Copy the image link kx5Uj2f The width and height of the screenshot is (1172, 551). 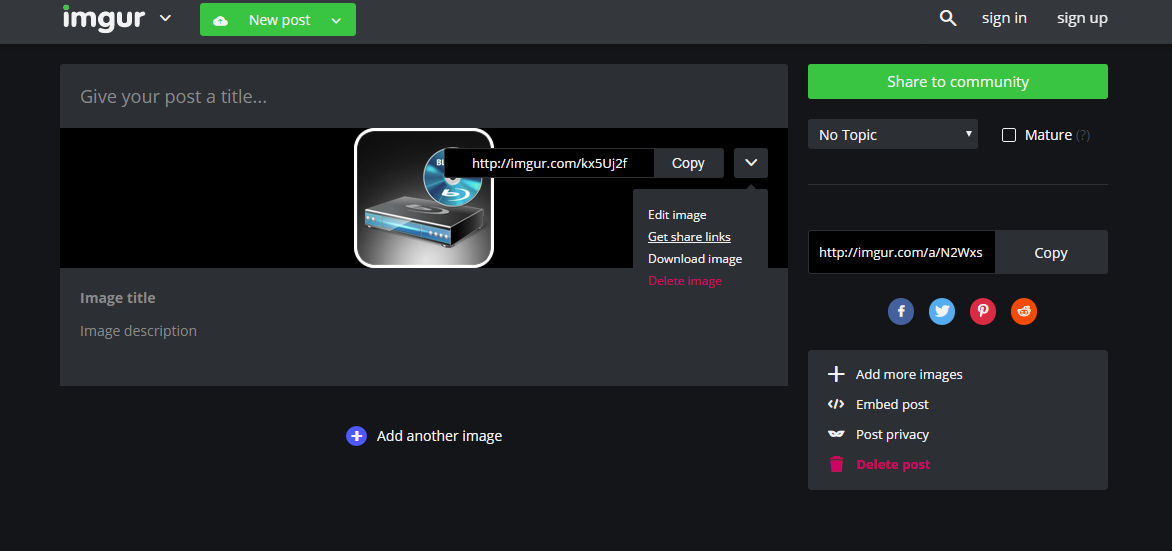click(688, 163)
